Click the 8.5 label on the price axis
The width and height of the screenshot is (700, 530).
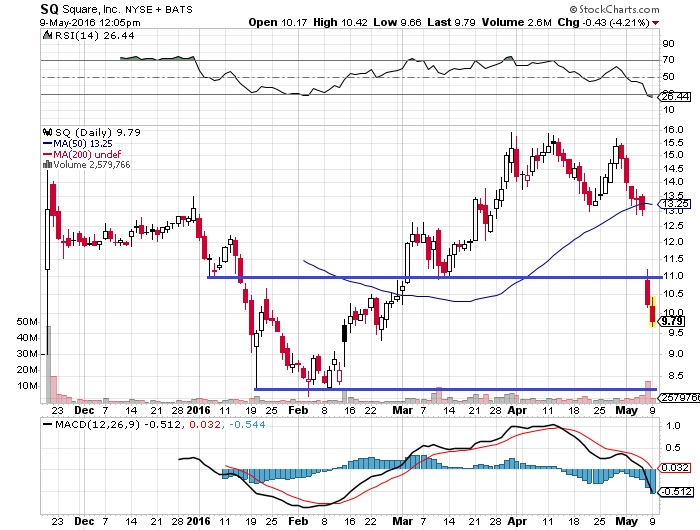pyautogui.click(x=675, y=376)
